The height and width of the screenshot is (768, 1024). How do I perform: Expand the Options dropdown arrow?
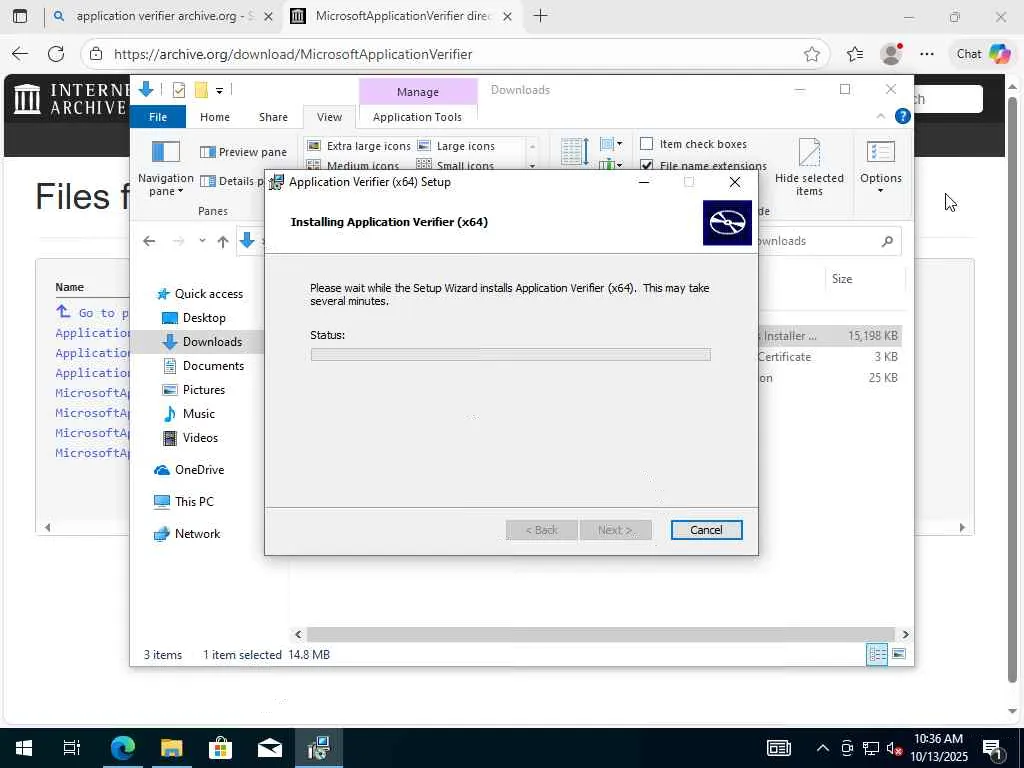pos(880,191)
